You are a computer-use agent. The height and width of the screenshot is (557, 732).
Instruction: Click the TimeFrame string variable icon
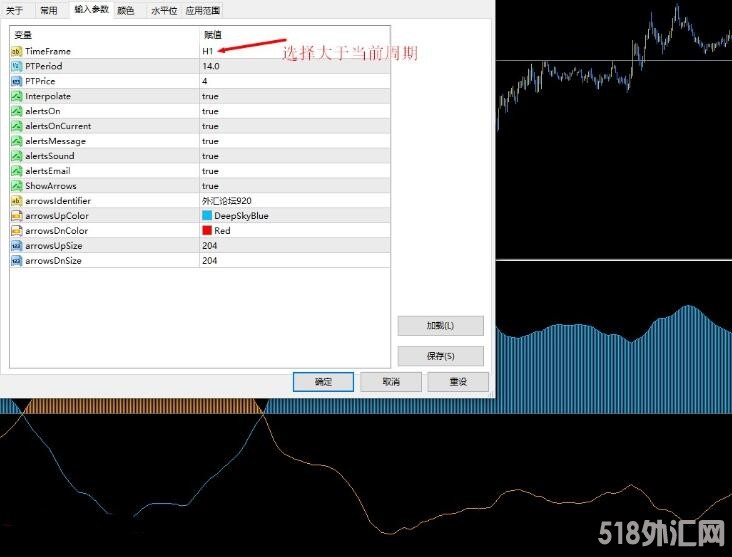coord(16,51)
